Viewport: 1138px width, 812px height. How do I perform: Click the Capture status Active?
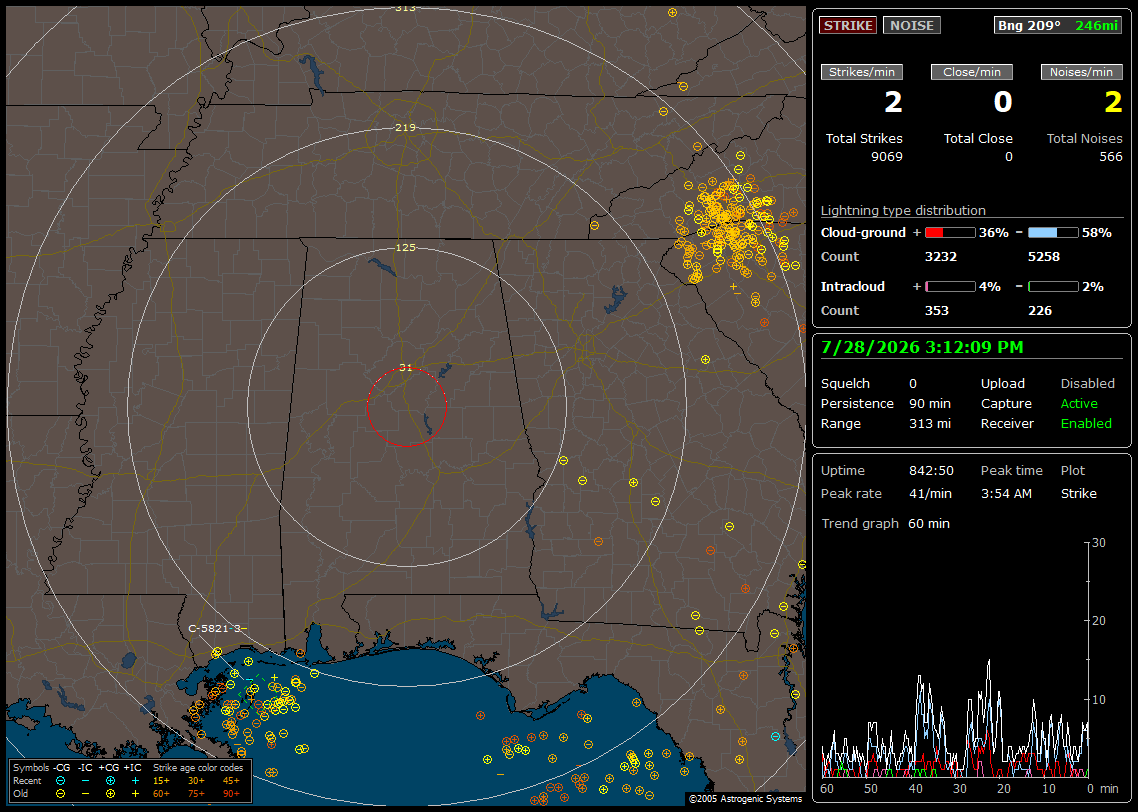pyautogui.click(x=1078, y=403)
